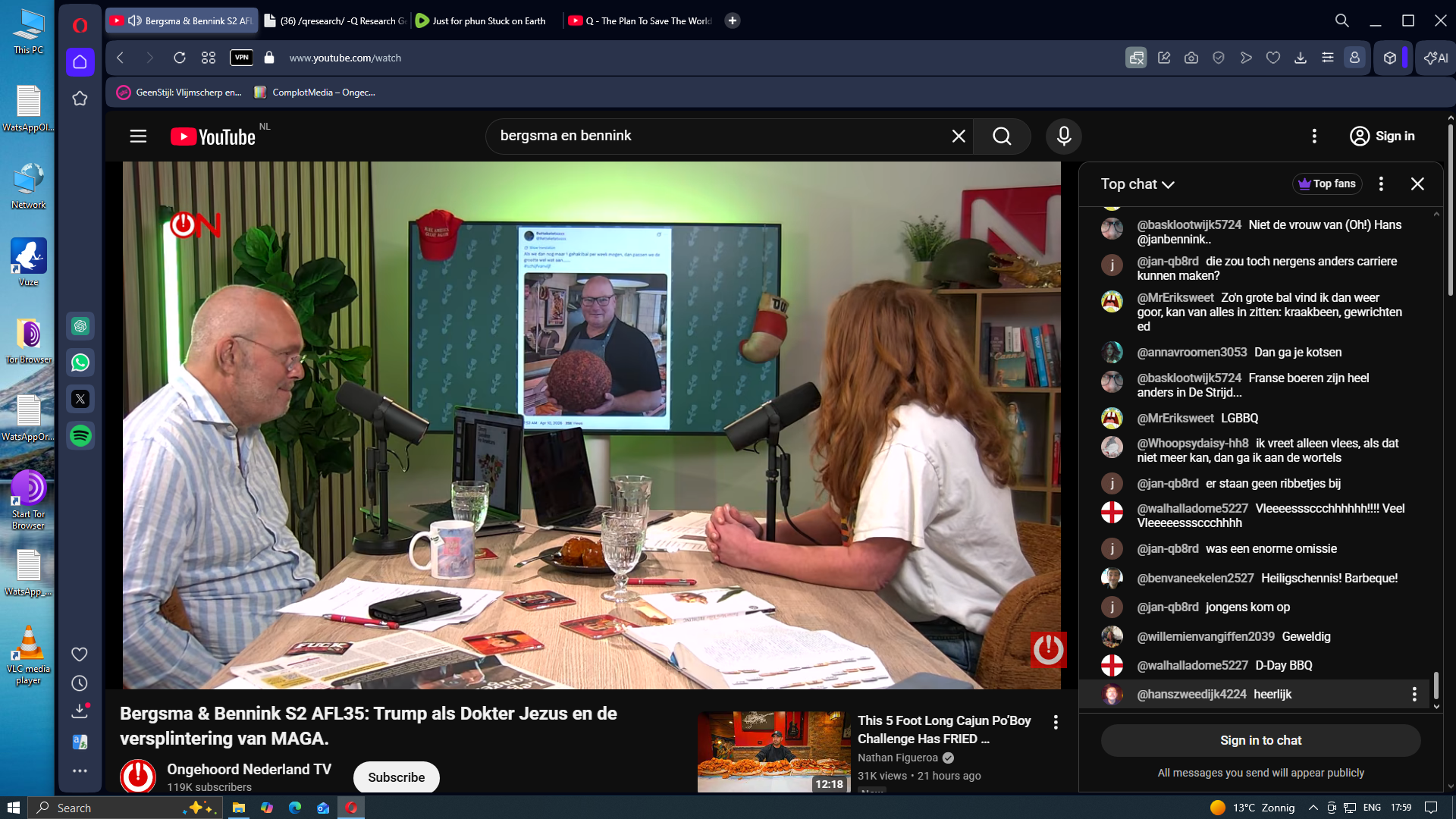Image resolution: width=1456 pixels, height=819 pixels.
Task: Toggle Top fans chat badge
Action: tap(1326, 184)
